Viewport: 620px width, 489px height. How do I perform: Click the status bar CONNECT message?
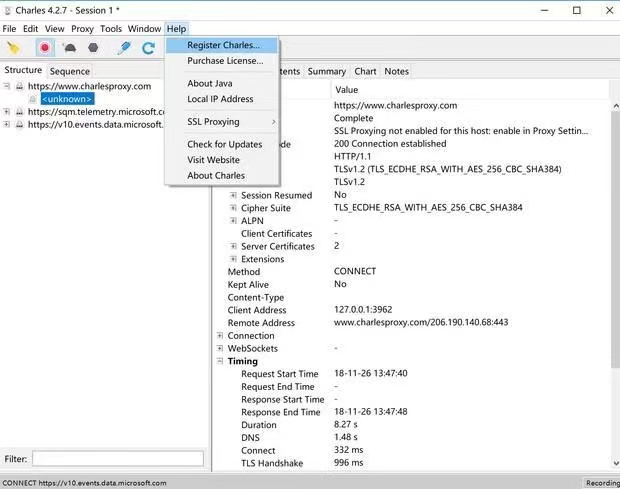coord(84,483)
